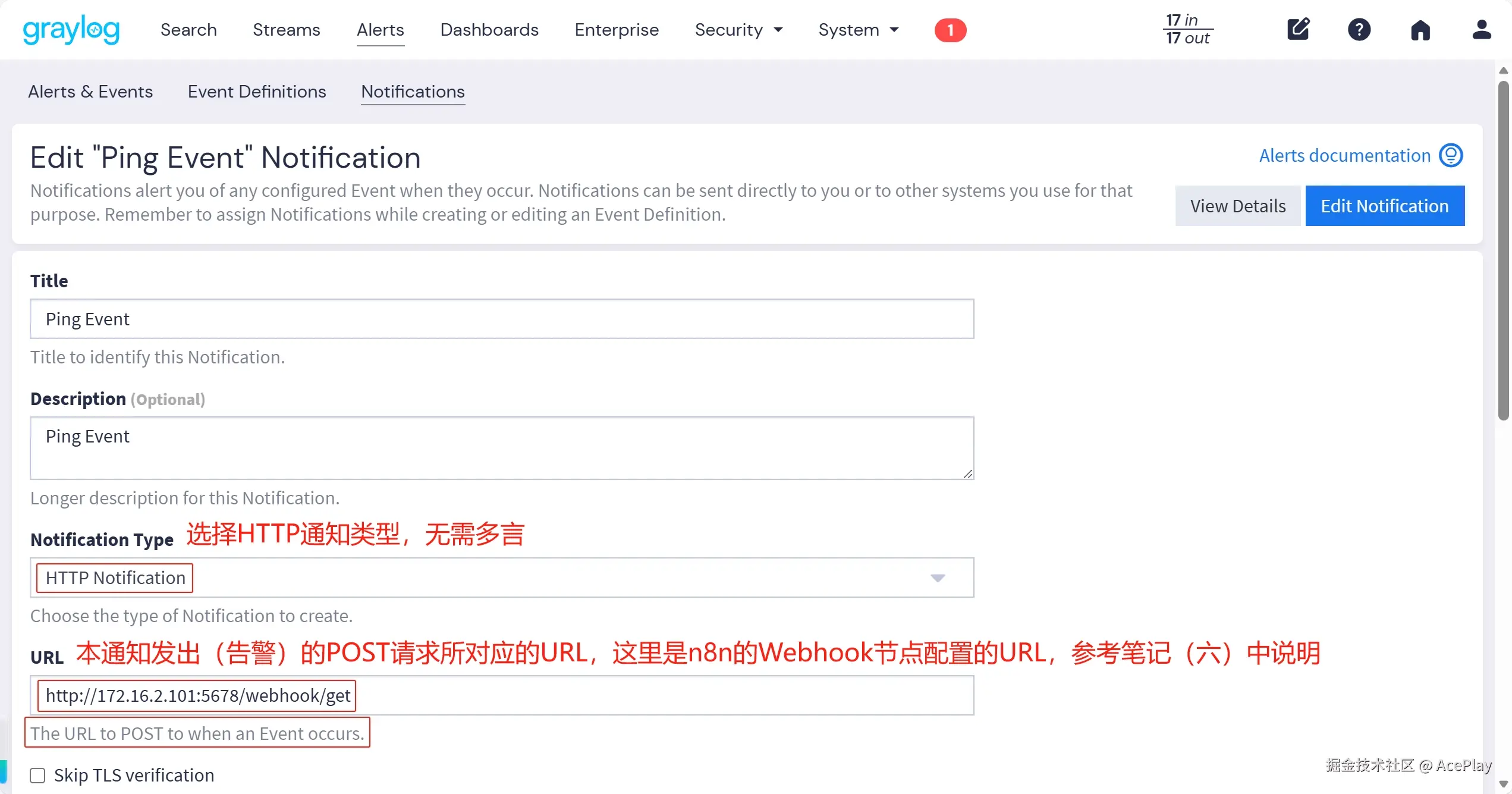The image size is (1512, 794).
Task: Enable Skip TLS verification
Action: [37, 775]
